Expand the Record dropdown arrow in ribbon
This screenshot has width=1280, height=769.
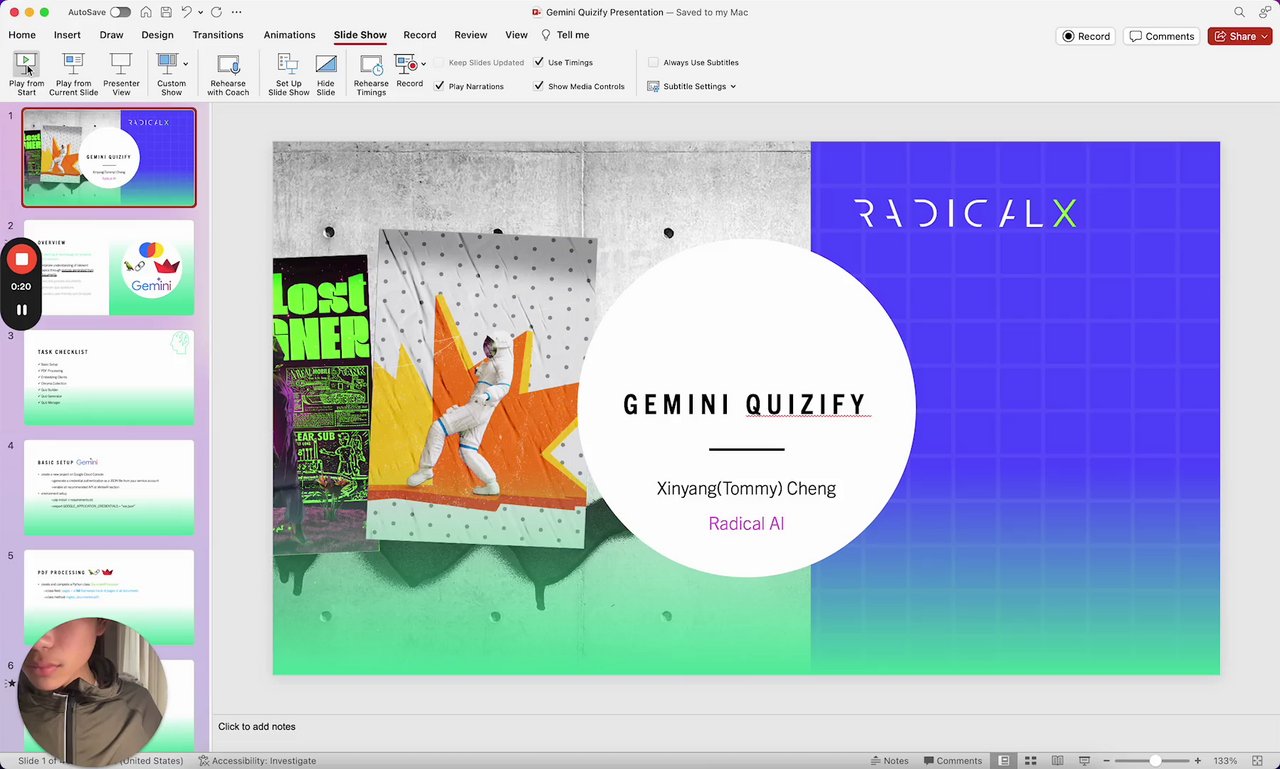(x=424, y=64)
